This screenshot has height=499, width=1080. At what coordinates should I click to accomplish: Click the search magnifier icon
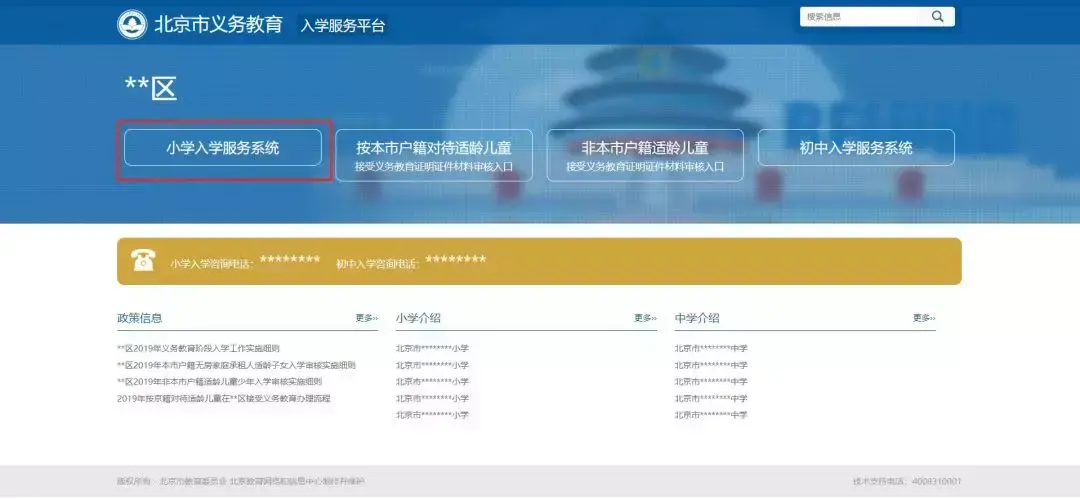[x=937, y=17]
